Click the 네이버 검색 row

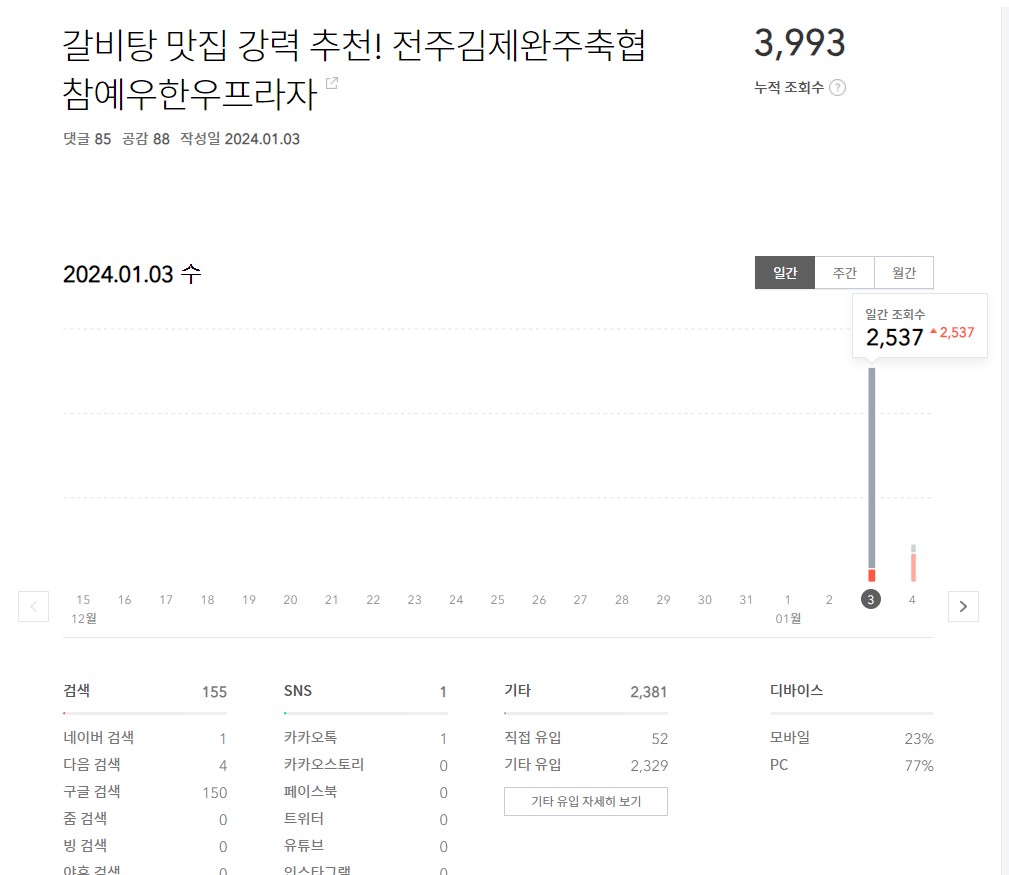145,738
